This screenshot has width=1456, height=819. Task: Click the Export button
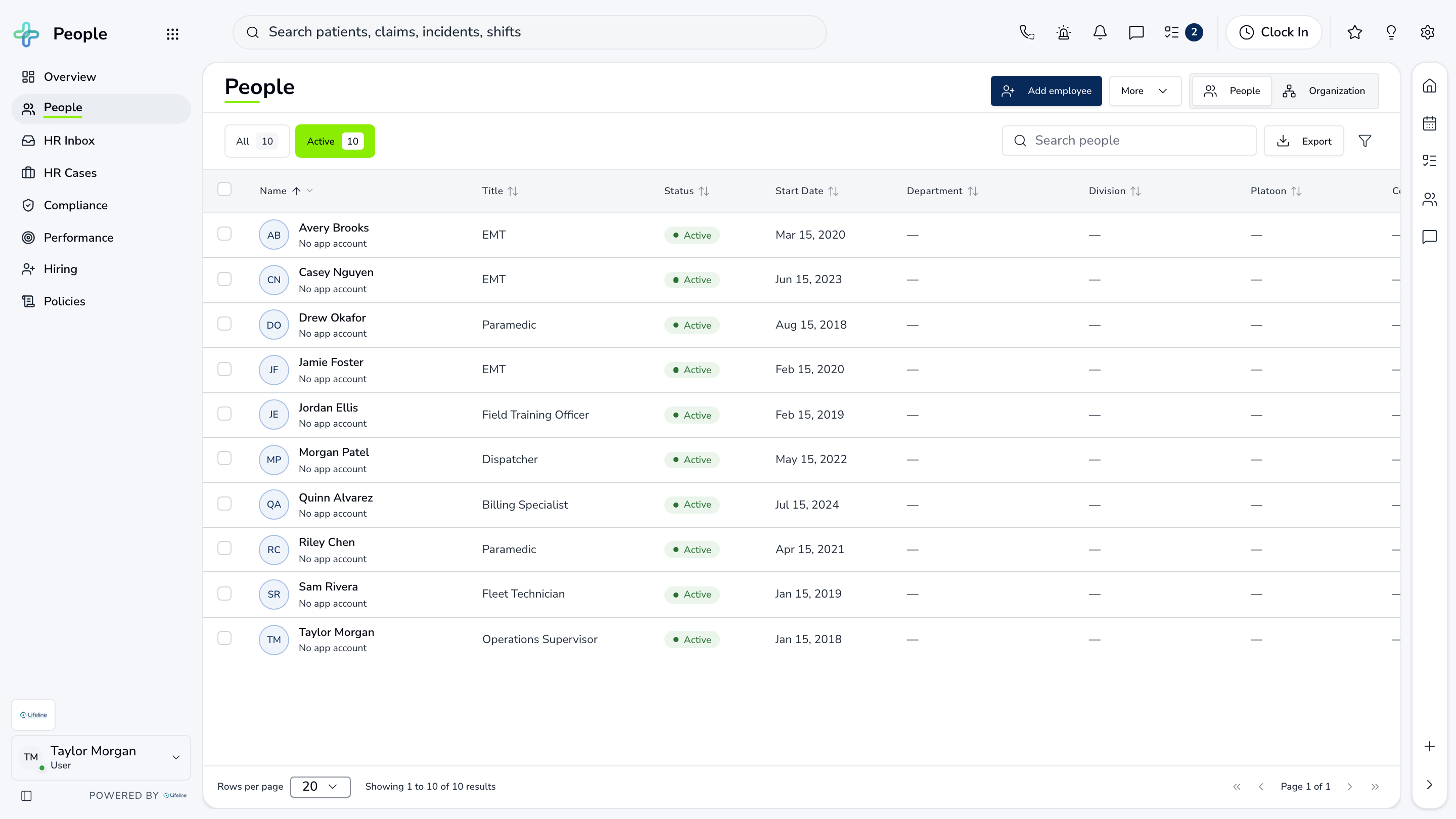click(1304, 141)
